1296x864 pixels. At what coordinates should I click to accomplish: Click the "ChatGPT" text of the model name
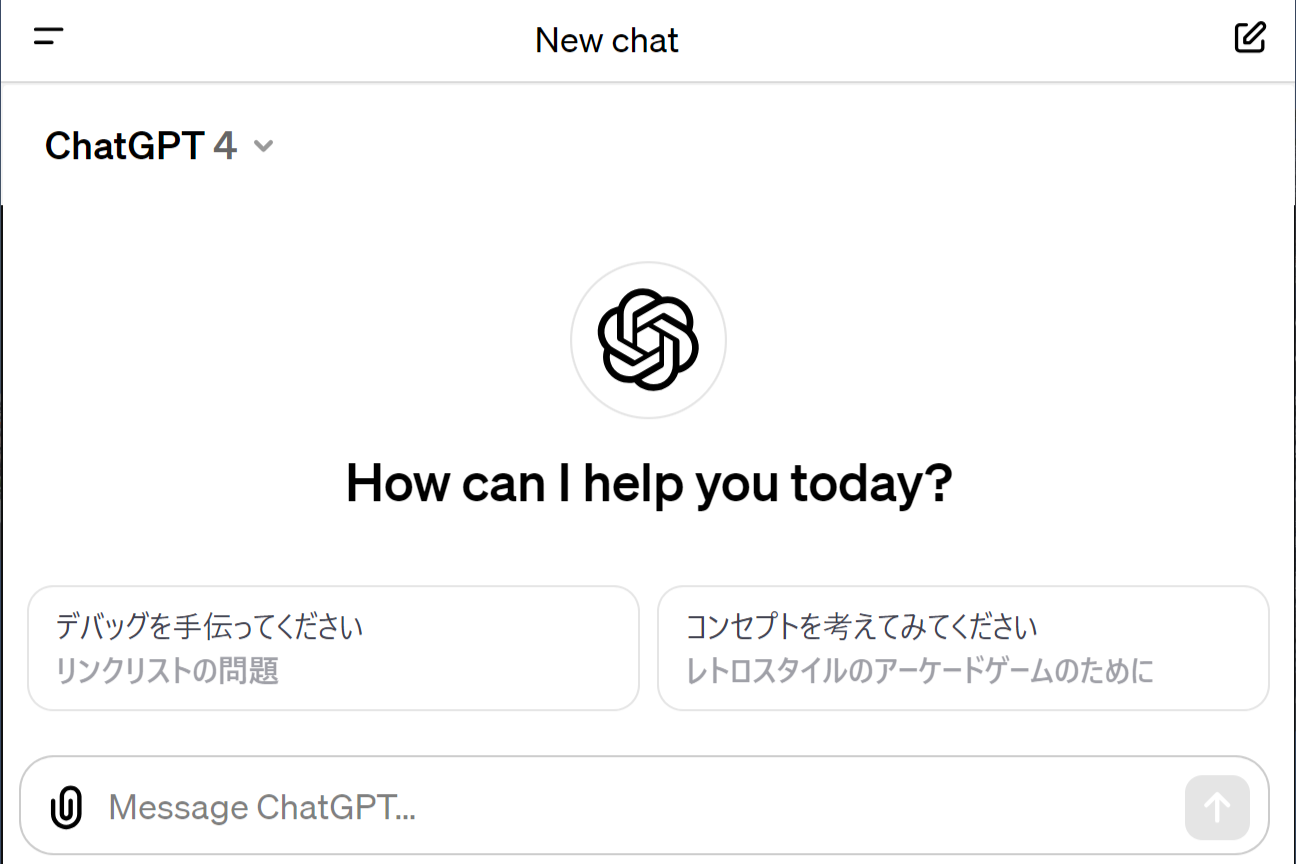(x=125, y=146)
